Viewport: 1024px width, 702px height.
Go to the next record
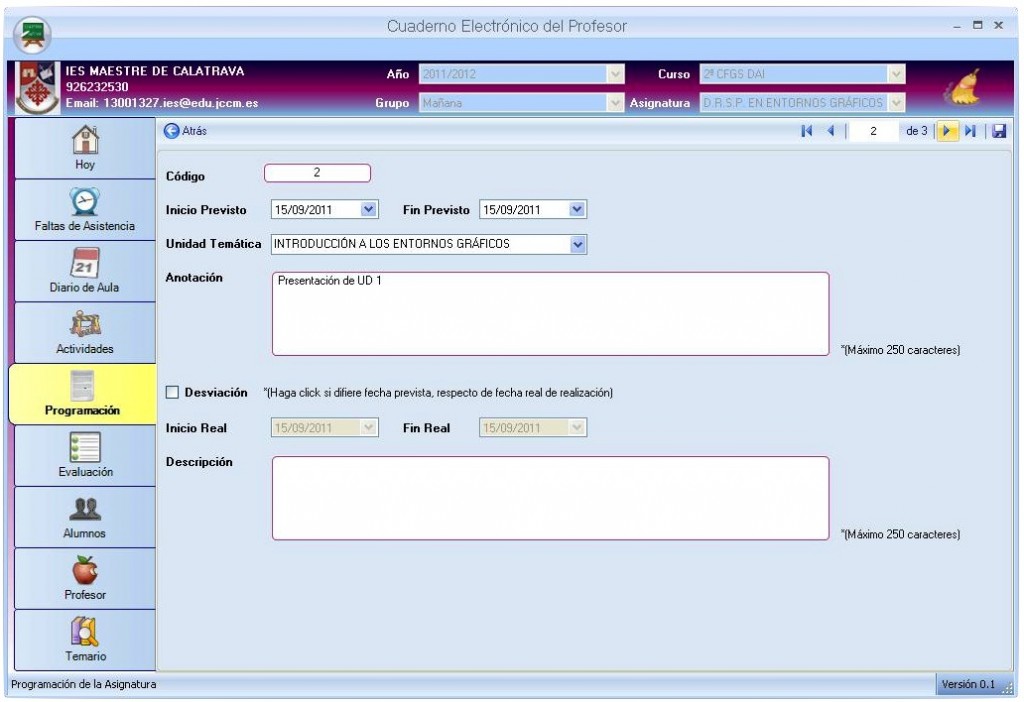(946, 131)
